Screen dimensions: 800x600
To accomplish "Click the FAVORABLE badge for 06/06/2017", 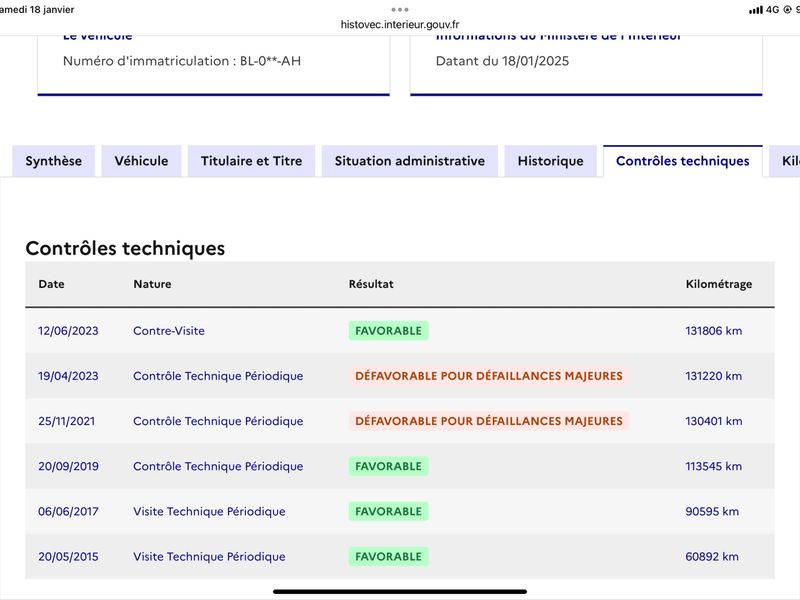I will [x=388, y=512].
